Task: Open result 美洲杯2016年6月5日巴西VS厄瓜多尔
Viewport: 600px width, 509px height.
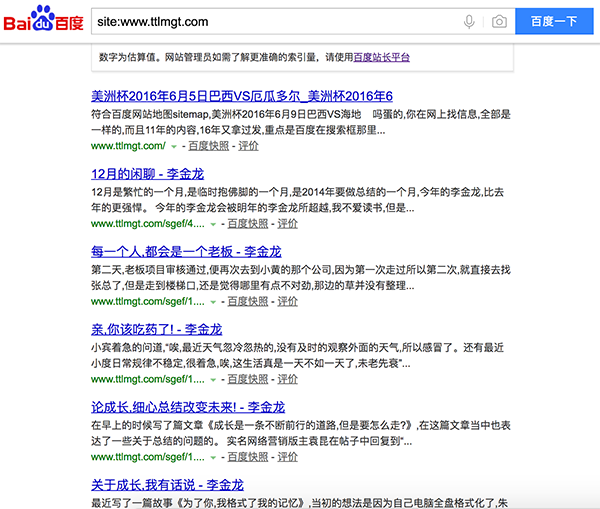Action: (x=242, y=96)
